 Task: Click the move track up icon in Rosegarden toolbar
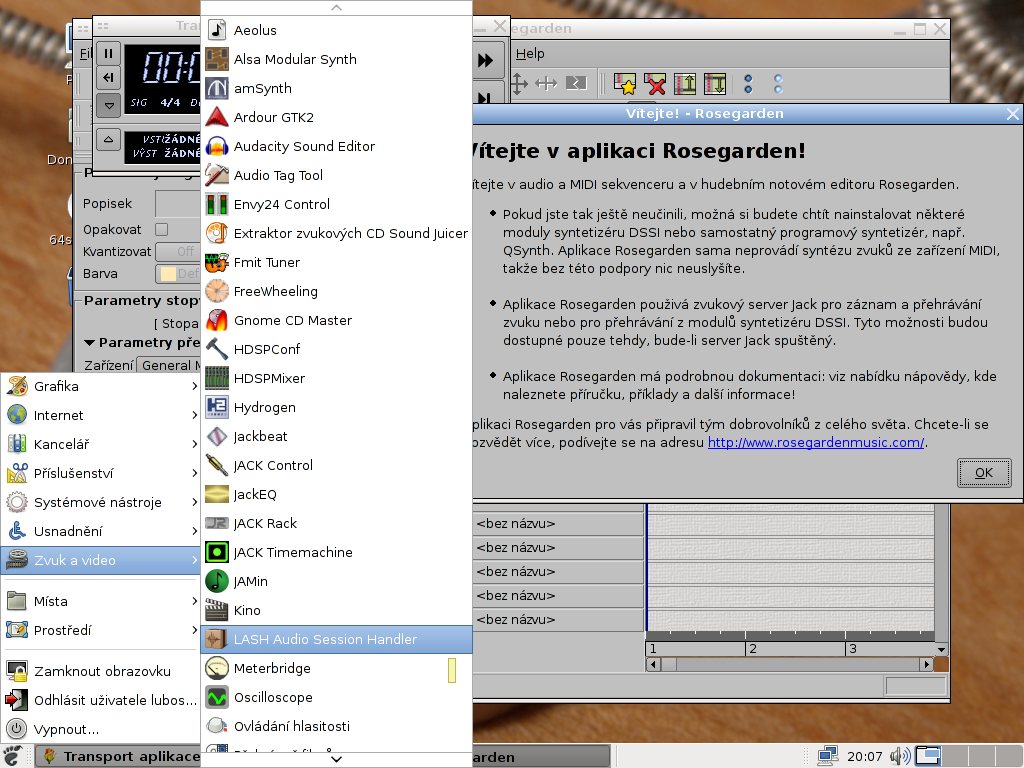coord(685,84)
